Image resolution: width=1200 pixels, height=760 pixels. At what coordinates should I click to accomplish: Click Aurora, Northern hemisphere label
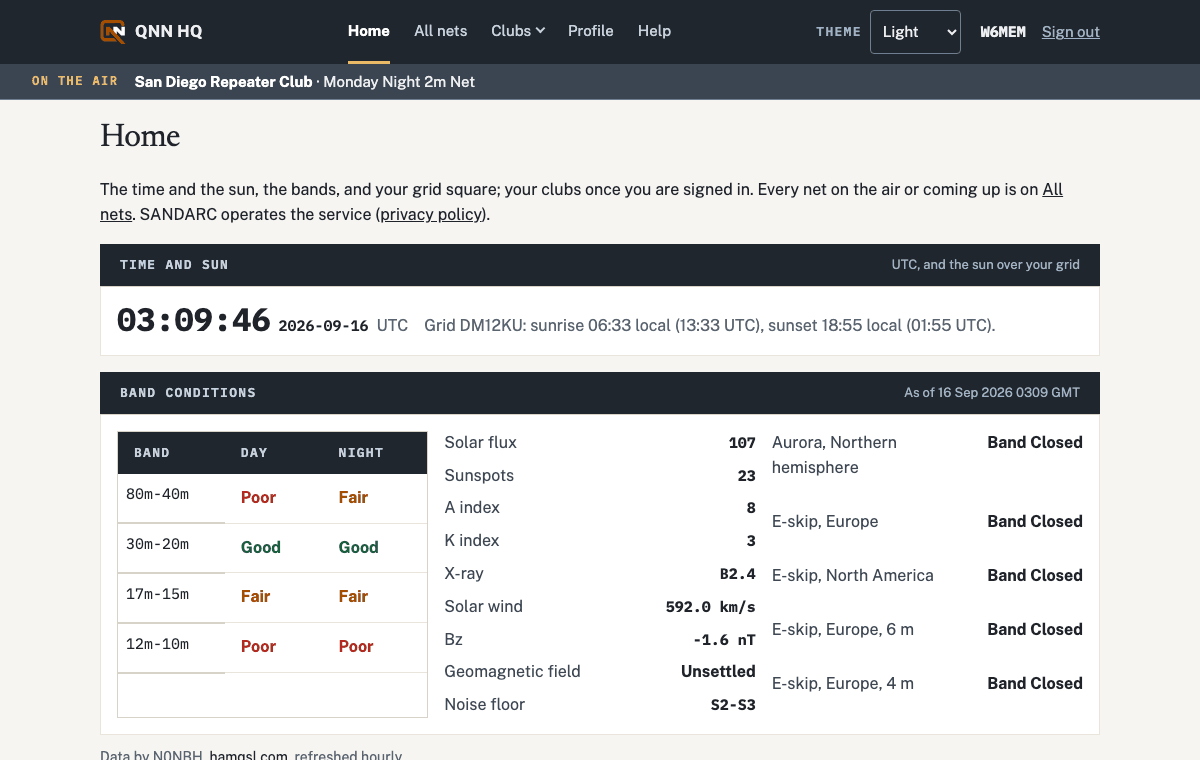click(834, 455)
